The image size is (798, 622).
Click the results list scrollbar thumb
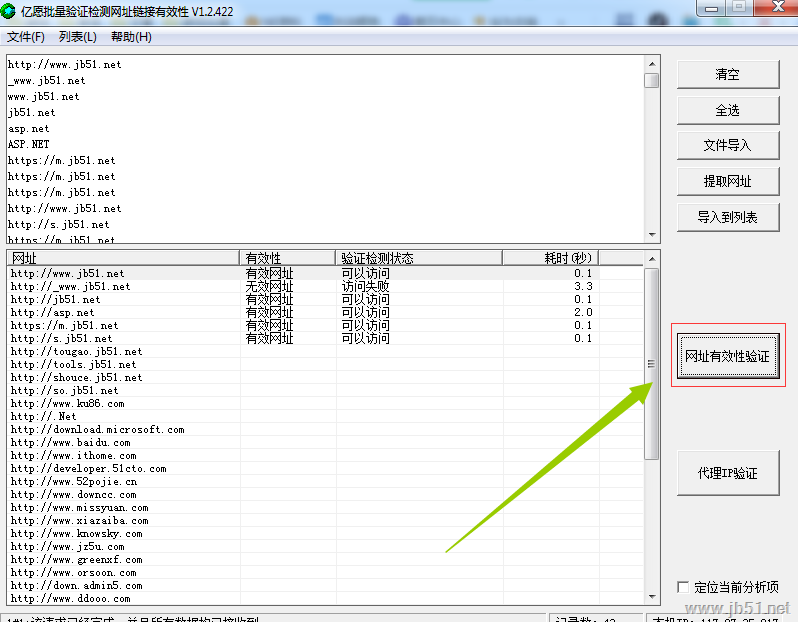pos(652,364)
